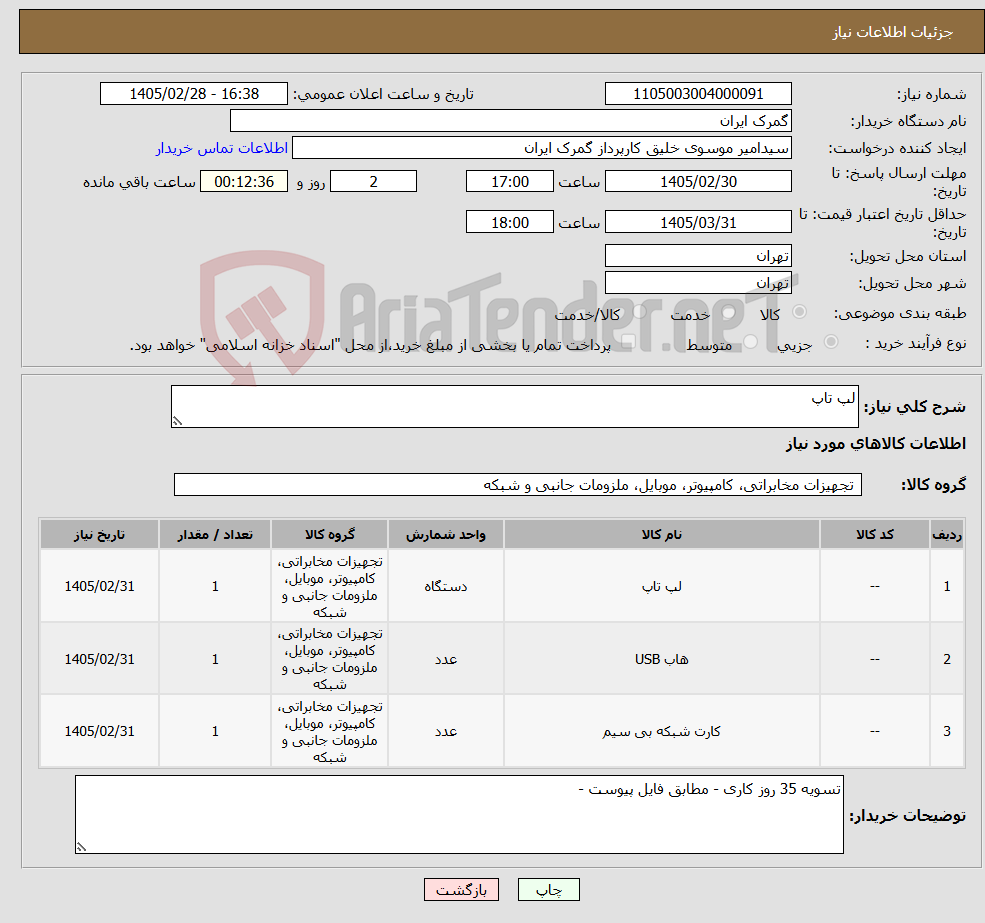The height and width of the screenshot is (923, 985).
Task: Click row number 2 in the table
Action: click(x=947, y=659)
